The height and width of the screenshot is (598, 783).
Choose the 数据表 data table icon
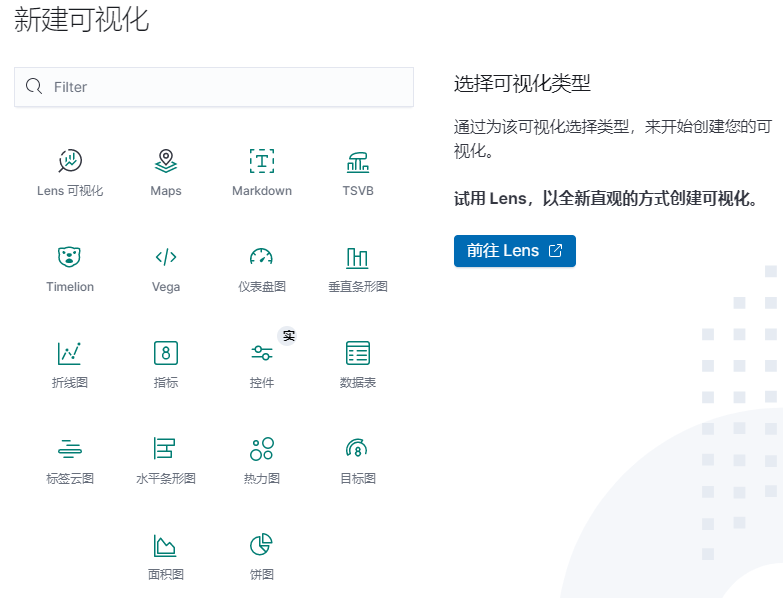tap(358, 353)
